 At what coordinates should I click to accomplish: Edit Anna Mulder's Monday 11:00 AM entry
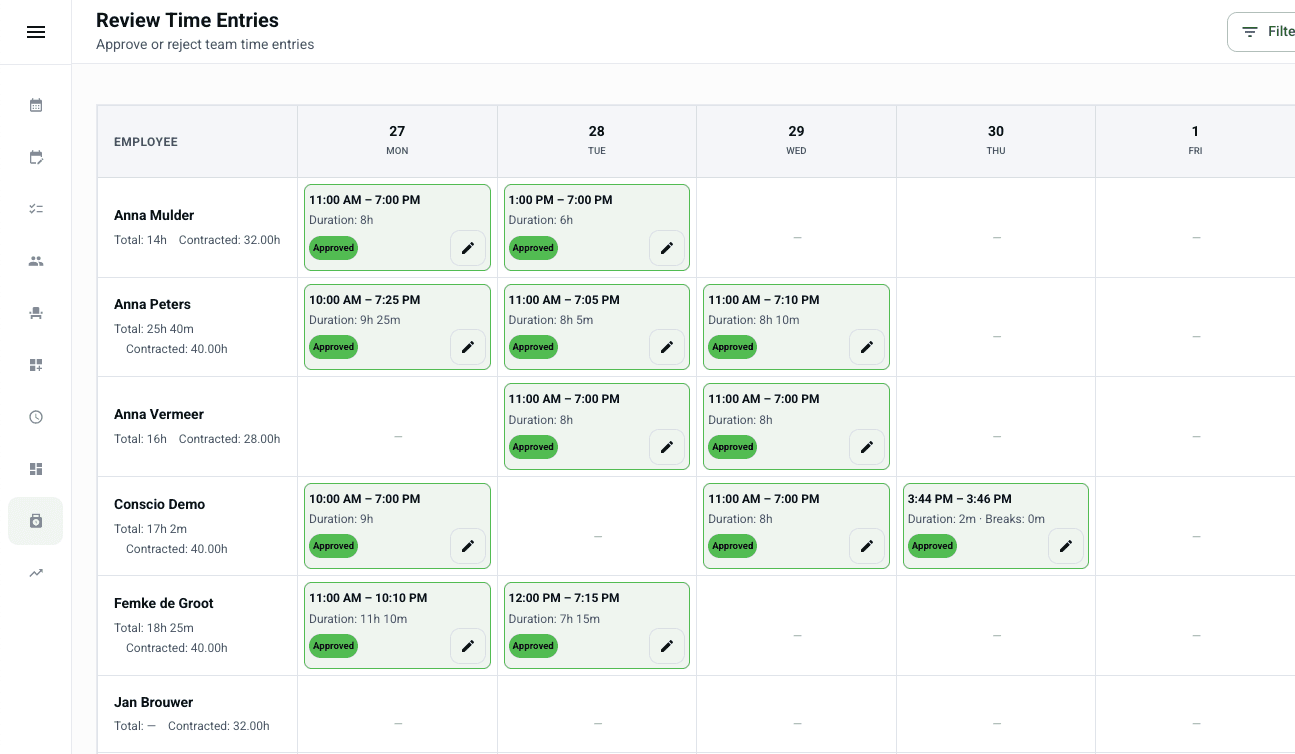point(468,248)
